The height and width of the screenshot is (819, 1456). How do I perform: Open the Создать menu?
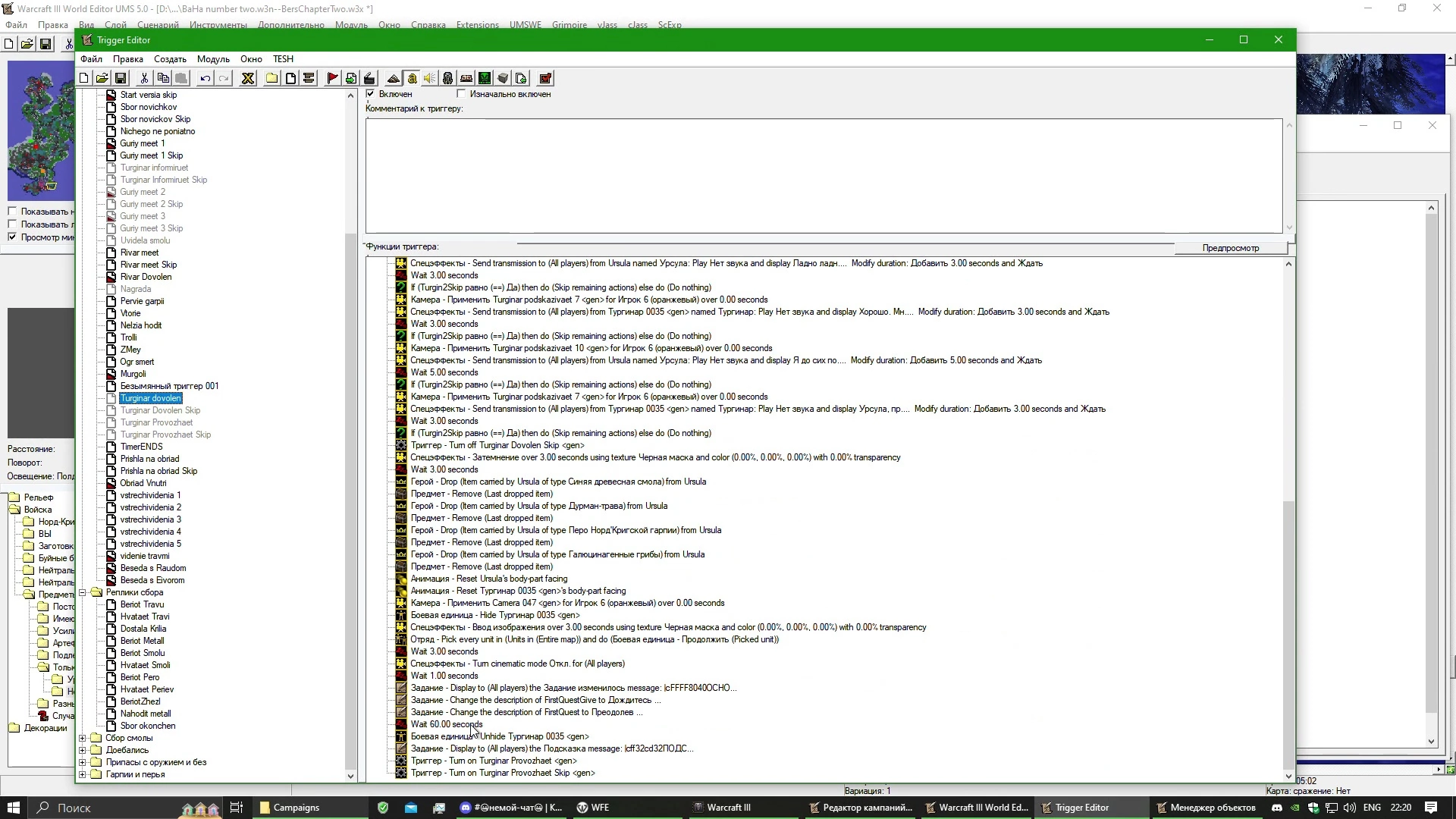coord(170,59)
